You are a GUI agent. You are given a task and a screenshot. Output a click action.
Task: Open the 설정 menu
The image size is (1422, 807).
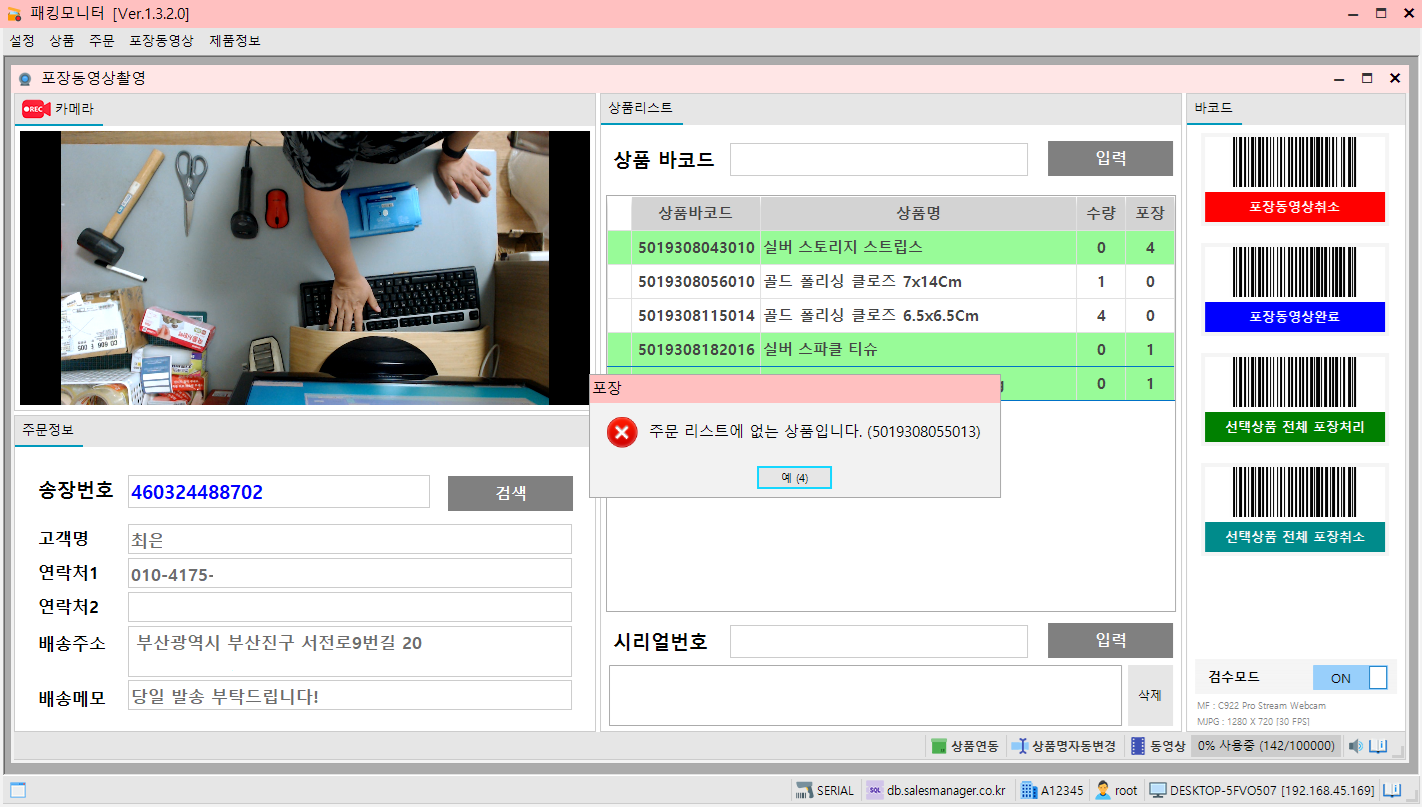click(x=22, y=41)
